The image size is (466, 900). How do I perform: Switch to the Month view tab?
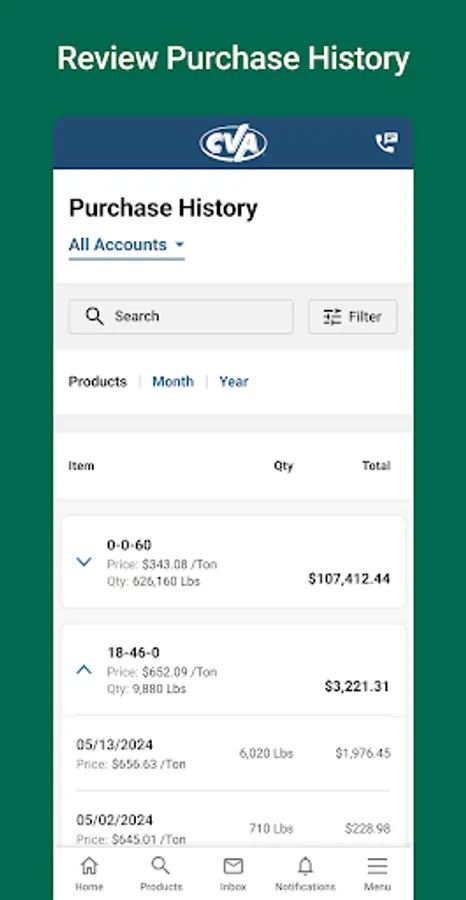pos(173,382)
